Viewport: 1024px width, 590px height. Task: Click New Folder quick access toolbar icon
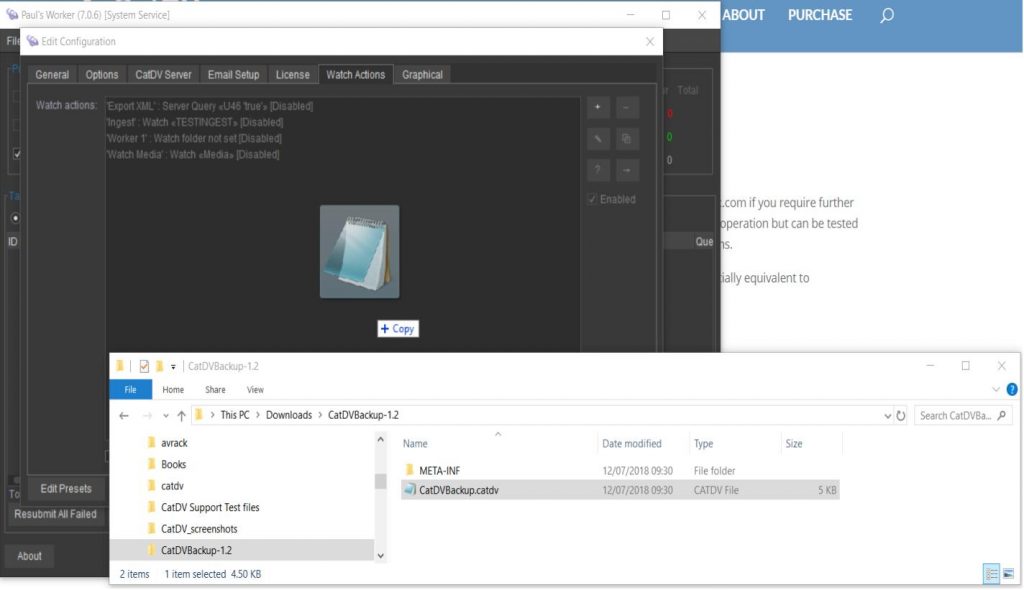click(x=159, y=367)
